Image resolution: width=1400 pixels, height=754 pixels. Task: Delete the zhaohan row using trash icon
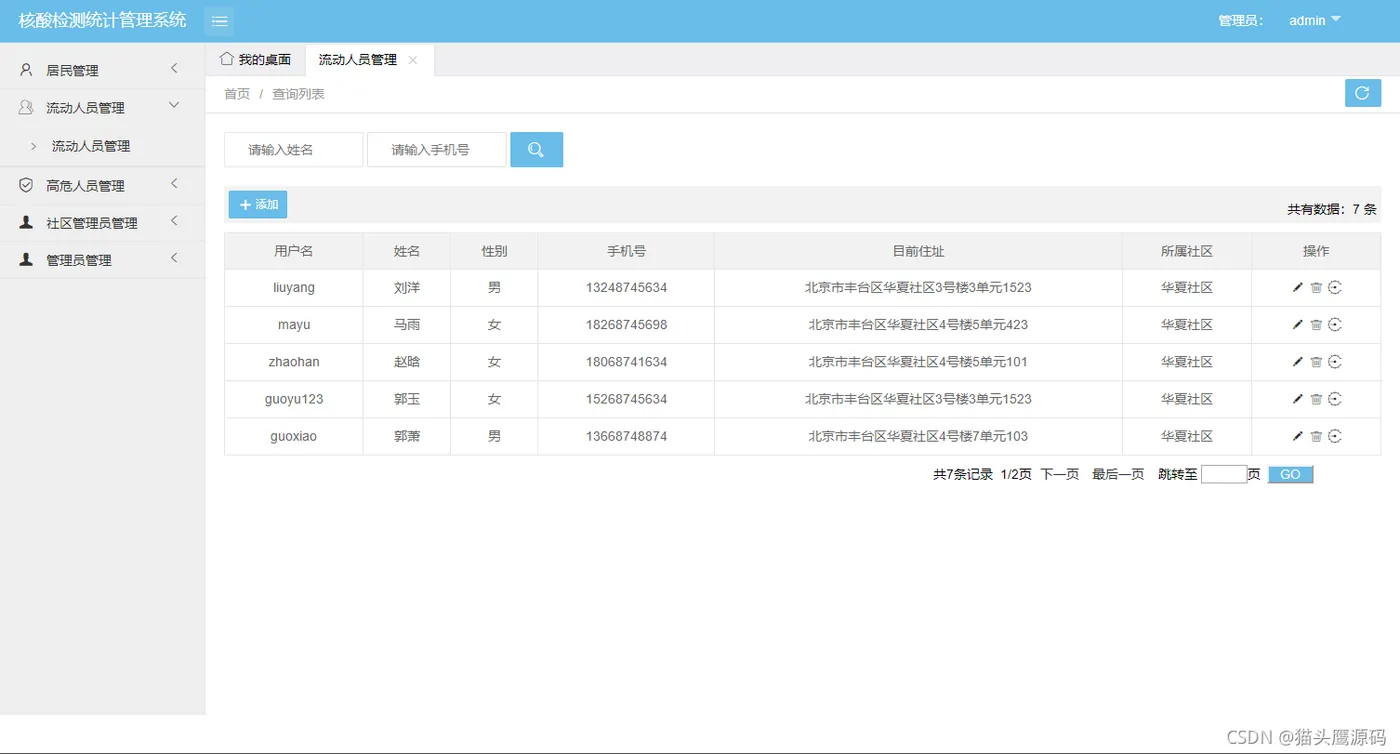click(x=1316, y=362)
